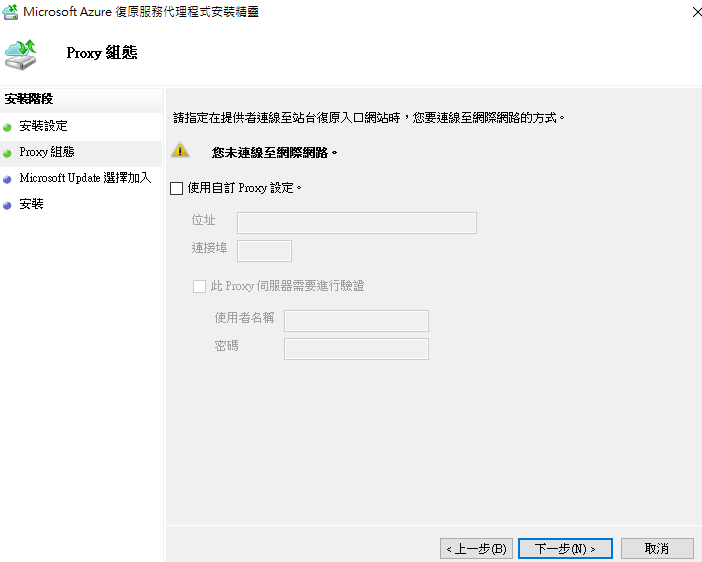The image size is (702, 562).
Task: Click the cloud backup drive header icon
Action: 20,55
